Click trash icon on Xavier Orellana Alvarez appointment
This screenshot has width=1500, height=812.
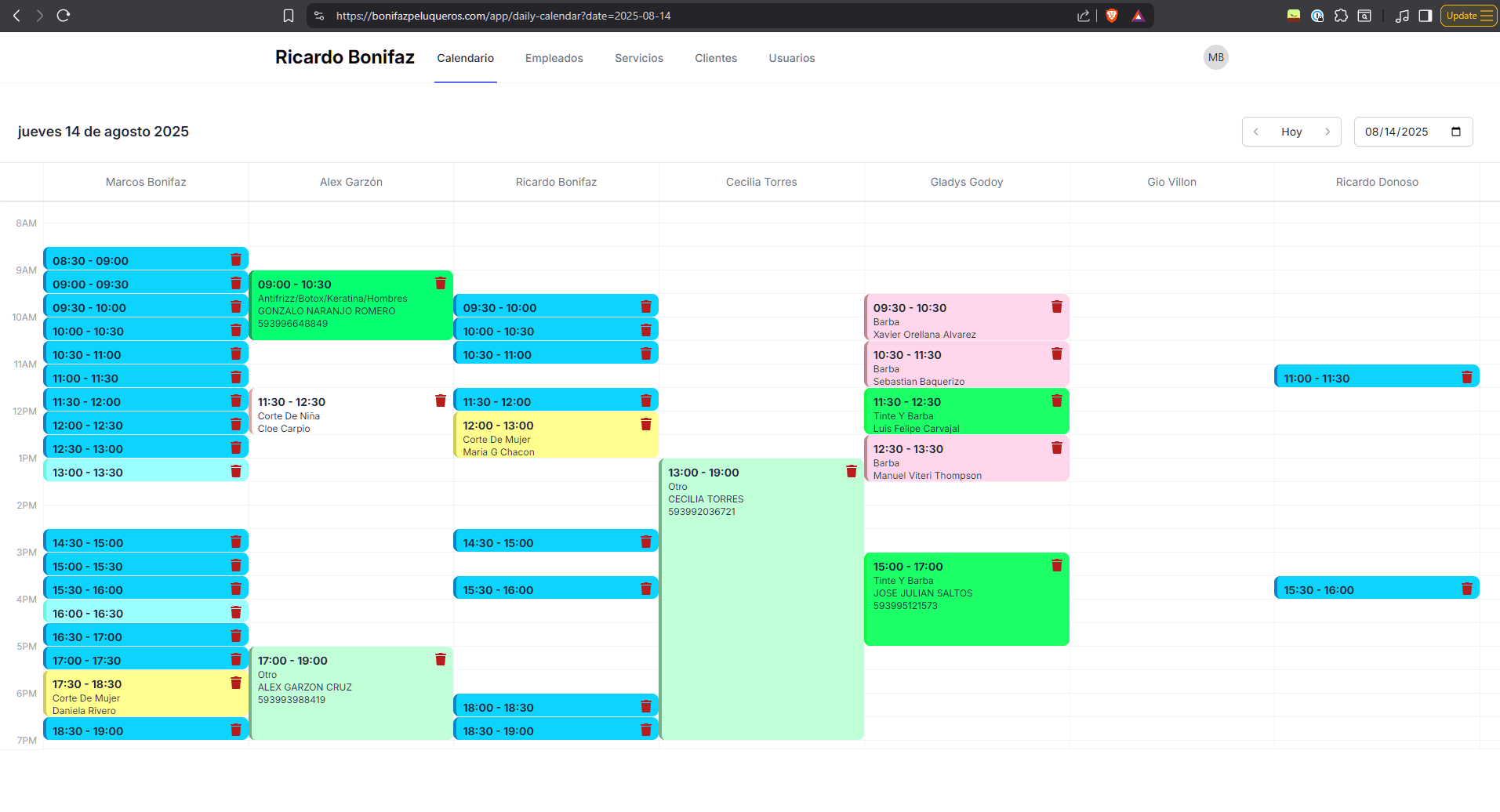[x=1056, y=306]
